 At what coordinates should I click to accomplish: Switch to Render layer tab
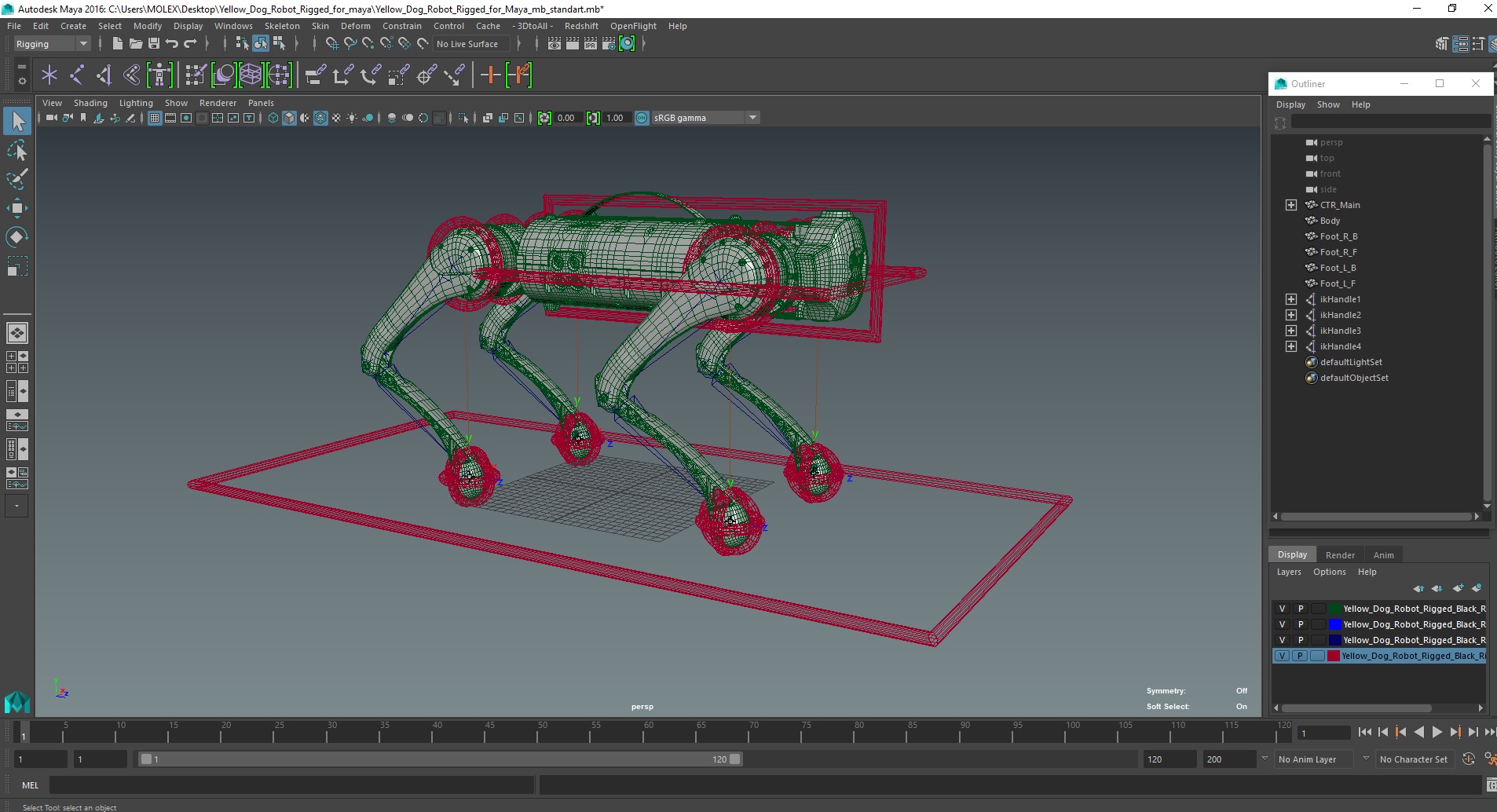point(1340,555)
